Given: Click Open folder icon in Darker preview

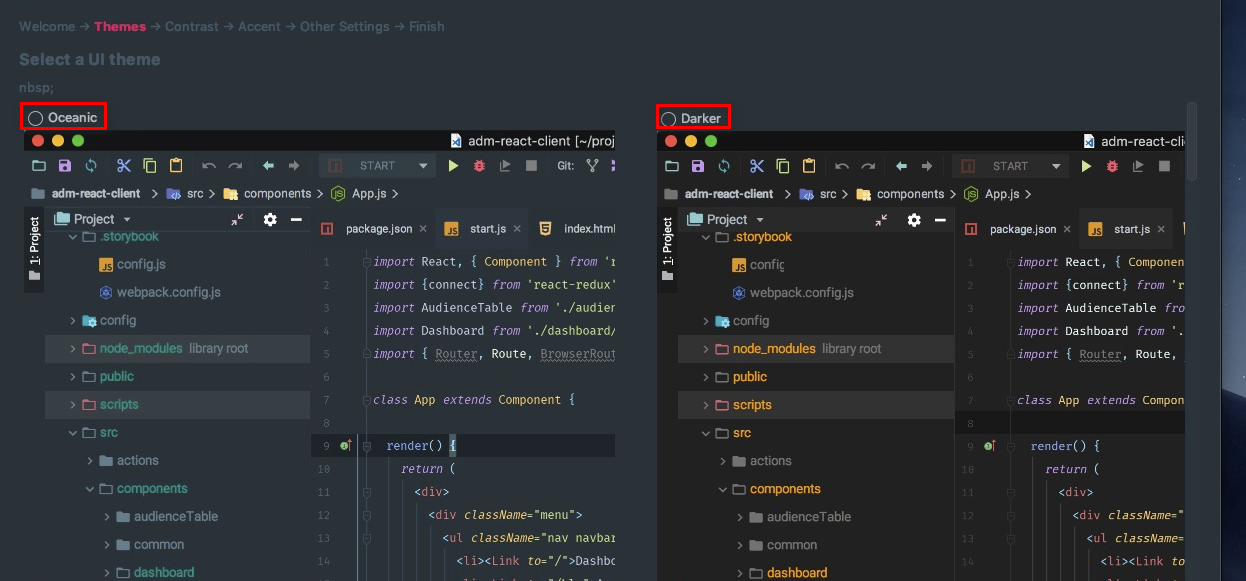Looking at the screenshot, I should tap(672, 166).
